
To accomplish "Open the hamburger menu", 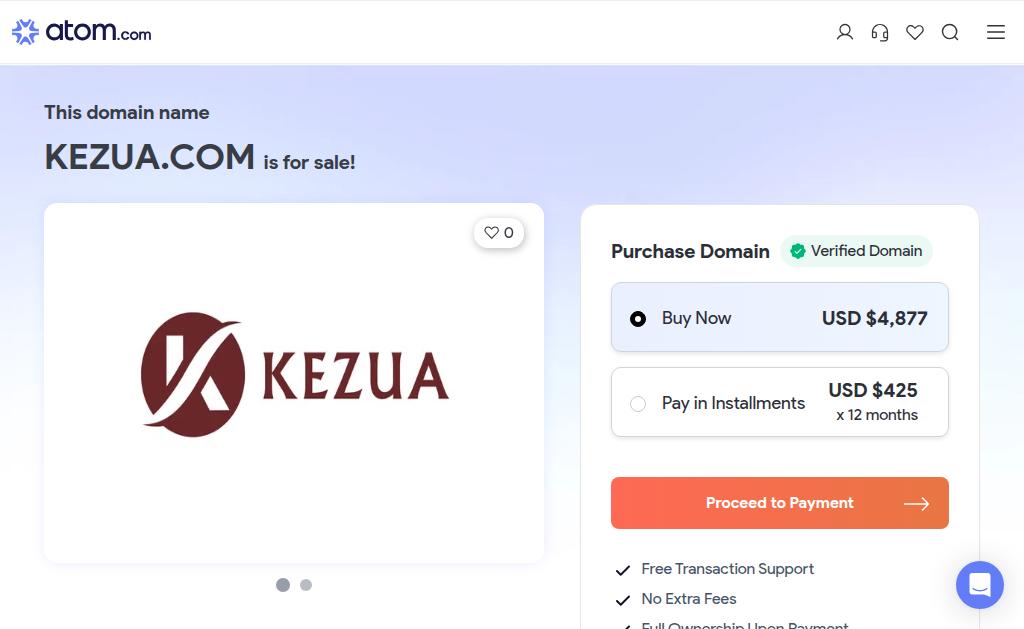I will coord(996,33).
